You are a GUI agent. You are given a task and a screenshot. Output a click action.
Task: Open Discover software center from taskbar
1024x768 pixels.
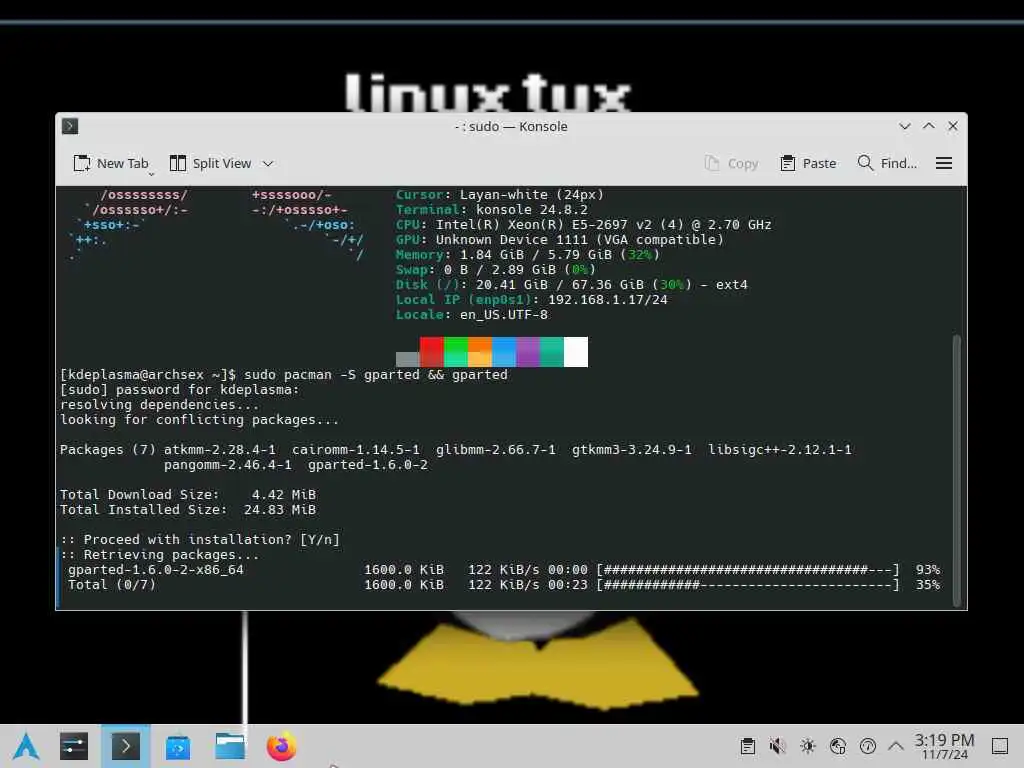click(x=178, y=746)
